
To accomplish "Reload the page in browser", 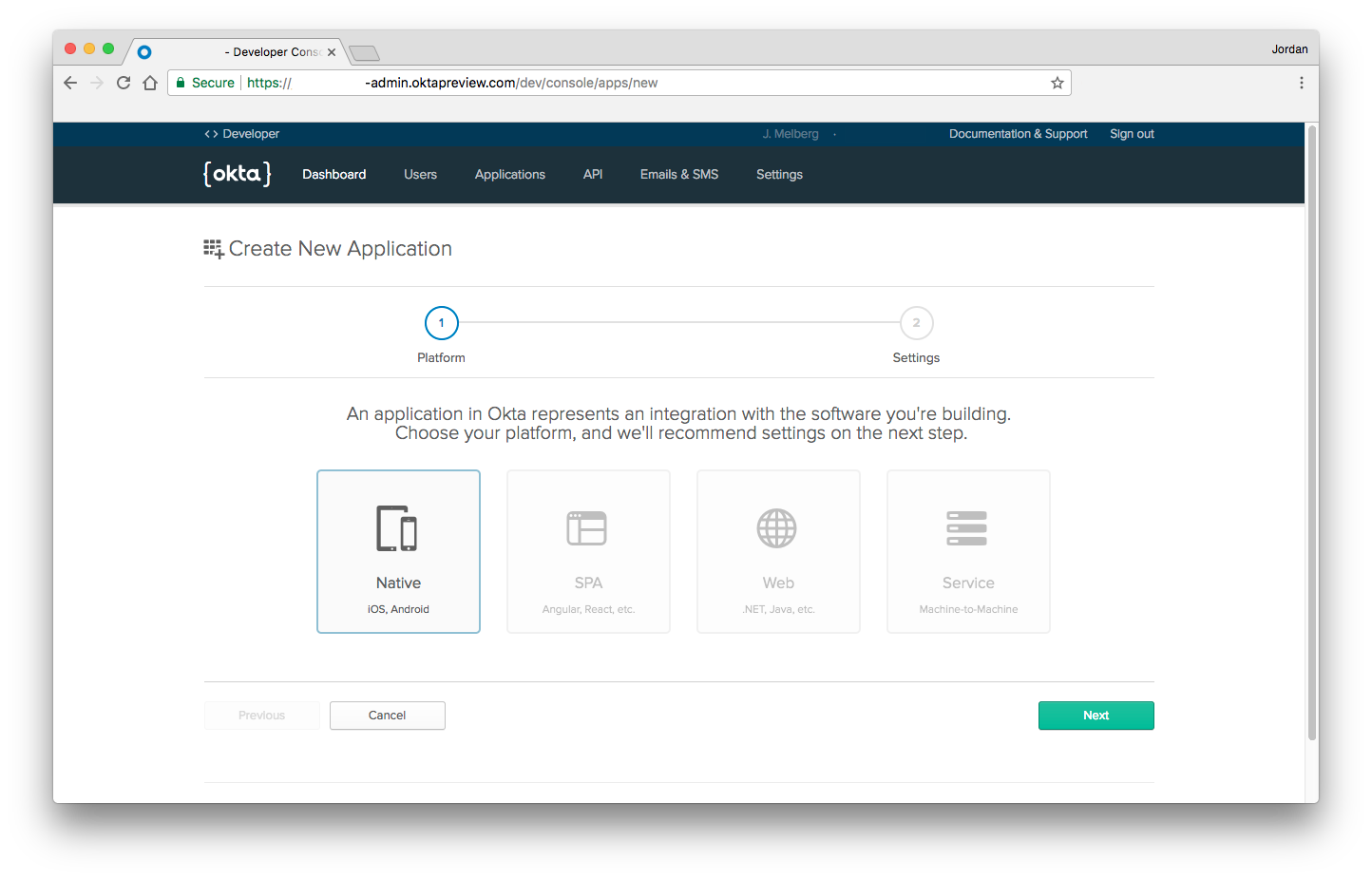I will point(124,83).
